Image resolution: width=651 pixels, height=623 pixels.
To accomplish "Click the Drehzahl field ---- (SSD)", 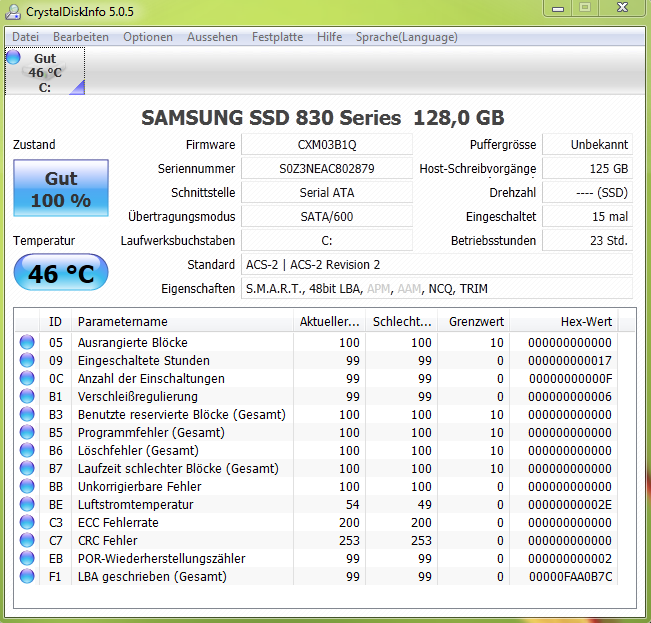I will [x=587, y=193].
